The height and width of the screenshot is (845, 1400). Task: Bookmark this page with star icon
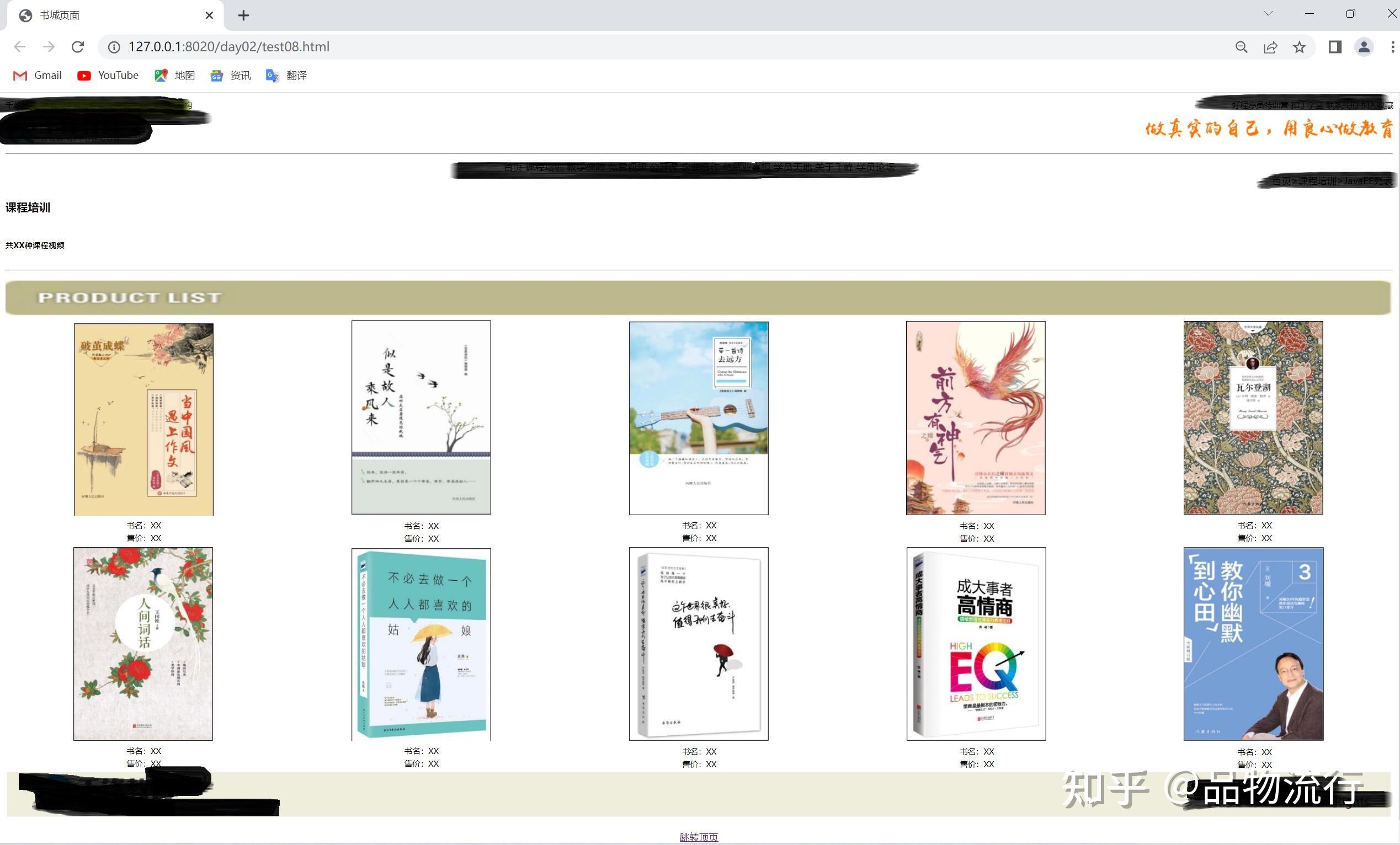1300,47
